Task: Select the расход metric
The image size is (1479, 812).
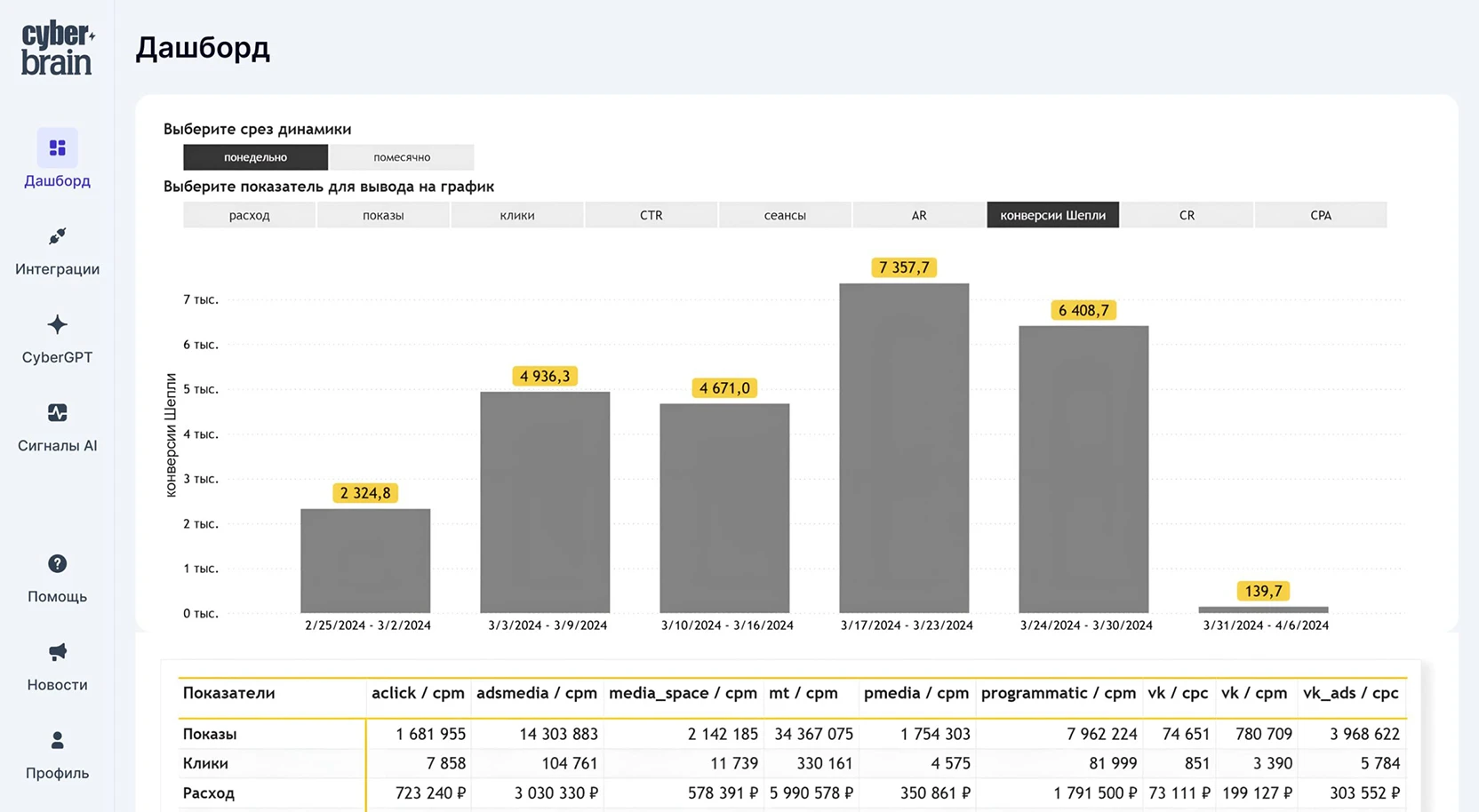Action: point(249,215)
